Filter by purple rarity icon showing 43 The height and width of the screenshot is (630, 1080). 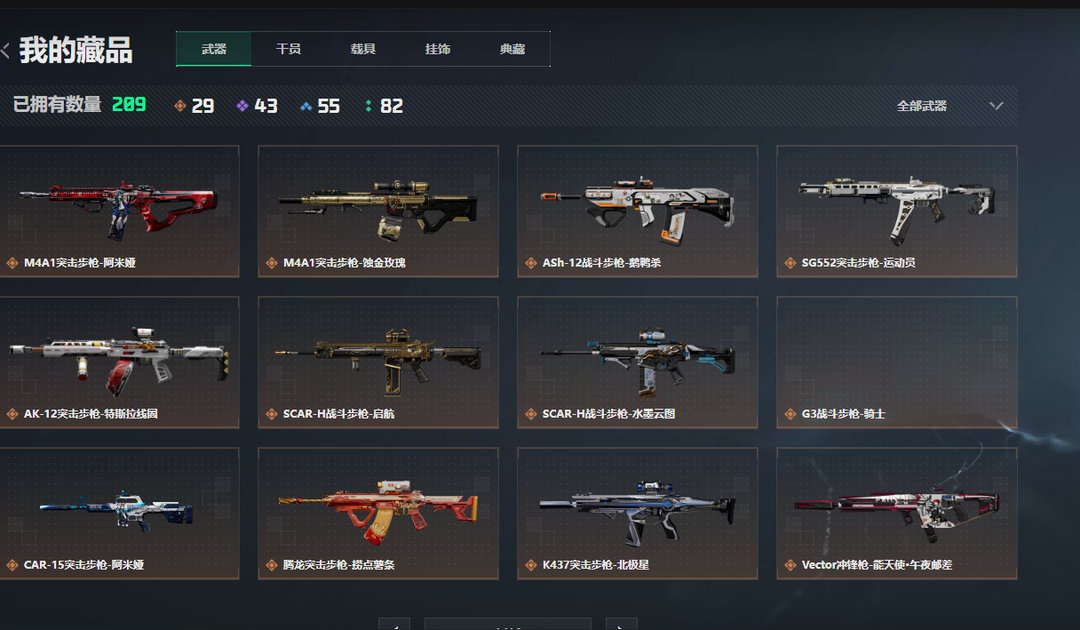[242, 106]
